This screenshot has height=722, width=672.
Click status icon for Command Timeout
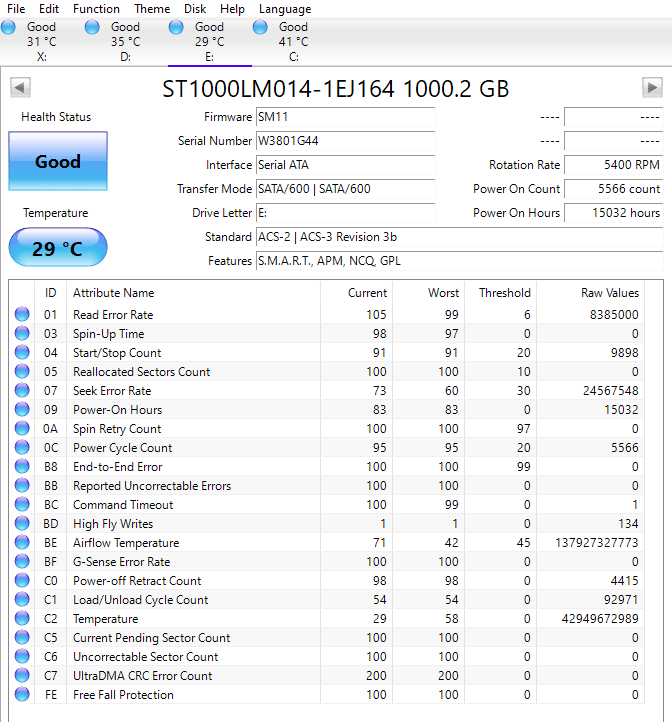tap(22, 504)
